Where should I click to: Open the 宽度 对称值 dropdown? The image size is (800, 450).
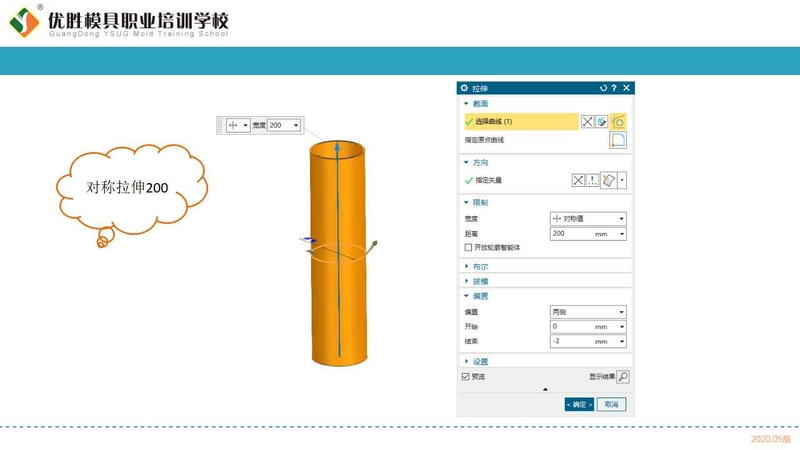click(x=588, y=218)
